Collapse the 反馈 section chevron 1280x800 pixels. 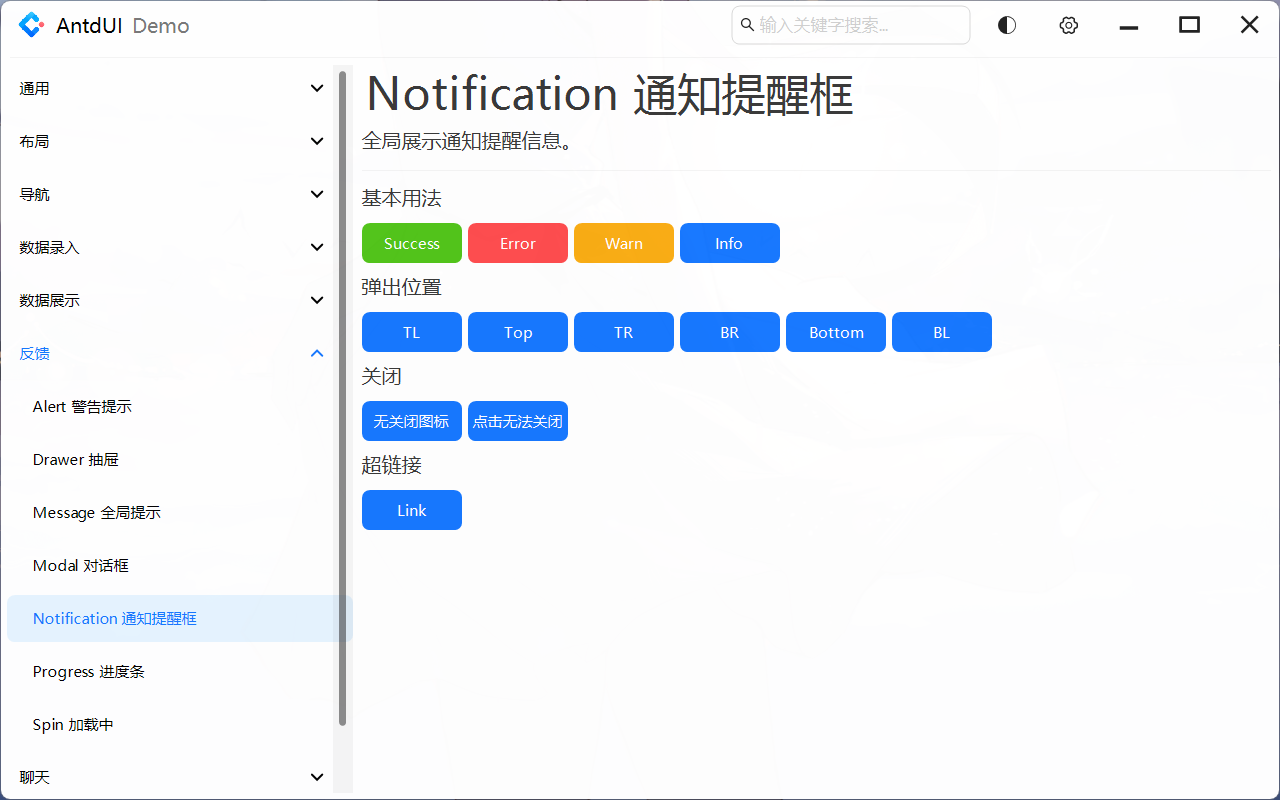coord(317,353)
